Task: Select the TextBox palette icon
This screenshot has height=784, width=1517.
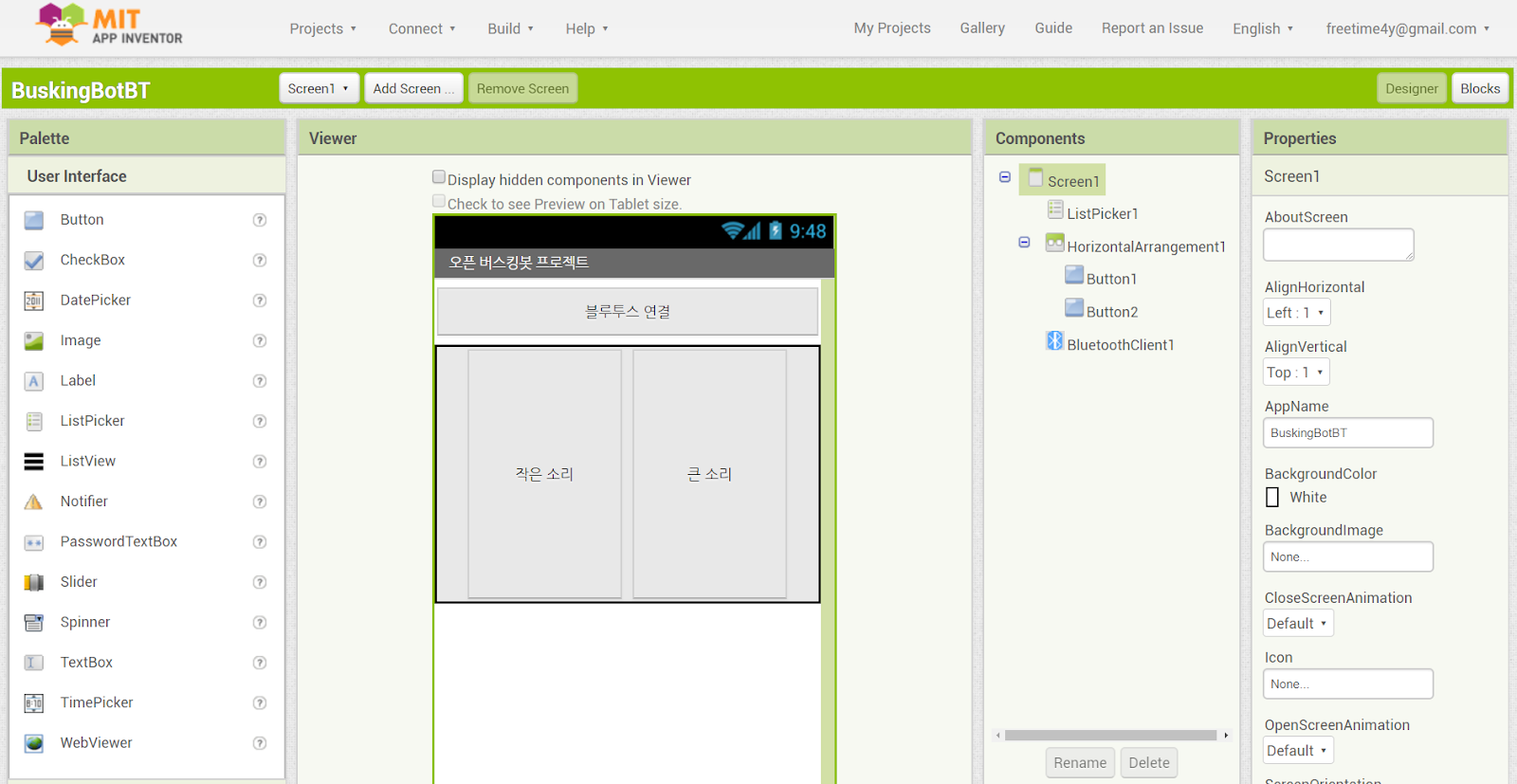Action: coord(34,663)
